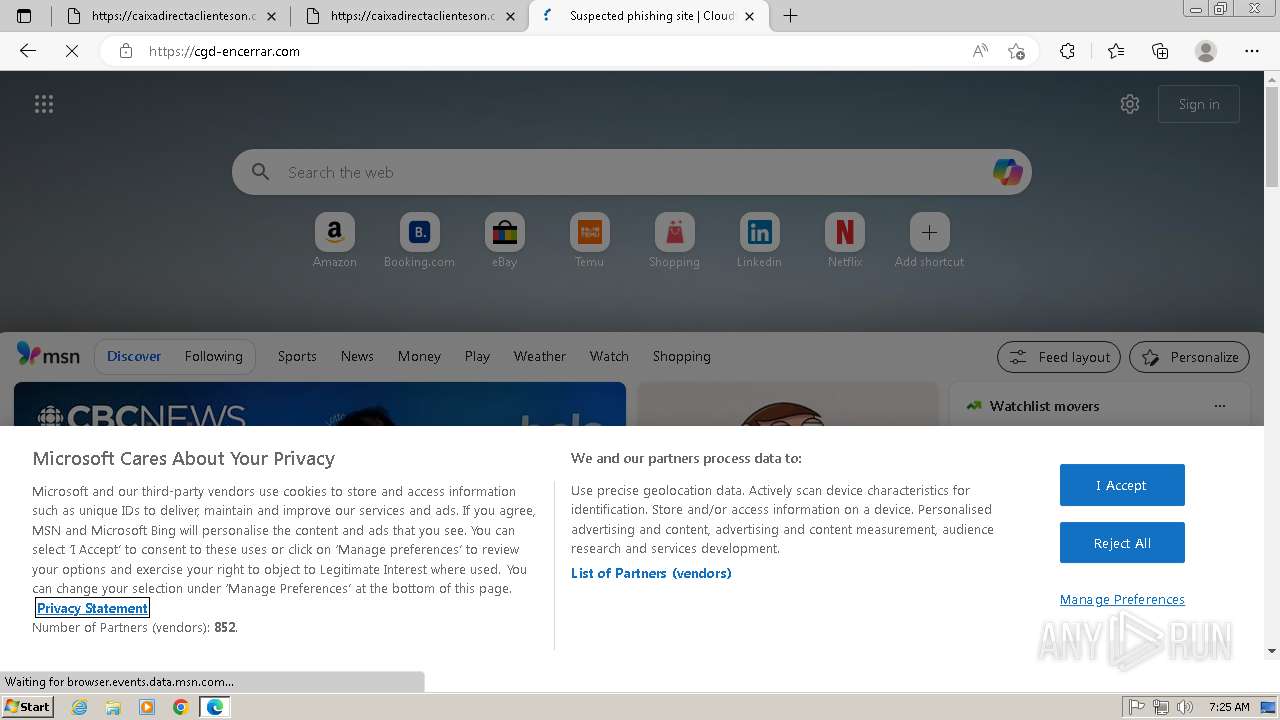Click the Watchlist movers heading
1280x720 pixels.
pyautogui.click(x=1044, y=406)
